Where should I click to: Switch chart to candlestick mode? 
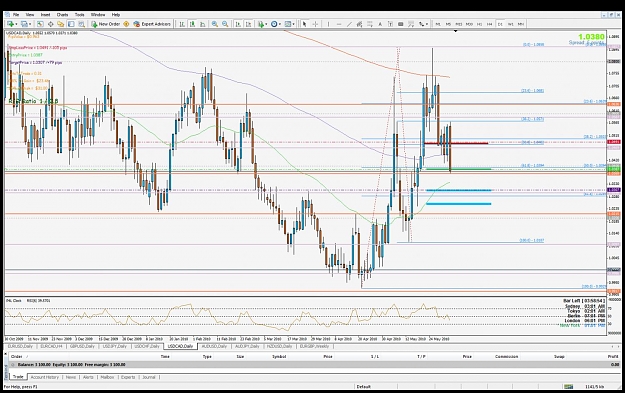point(192,24)
